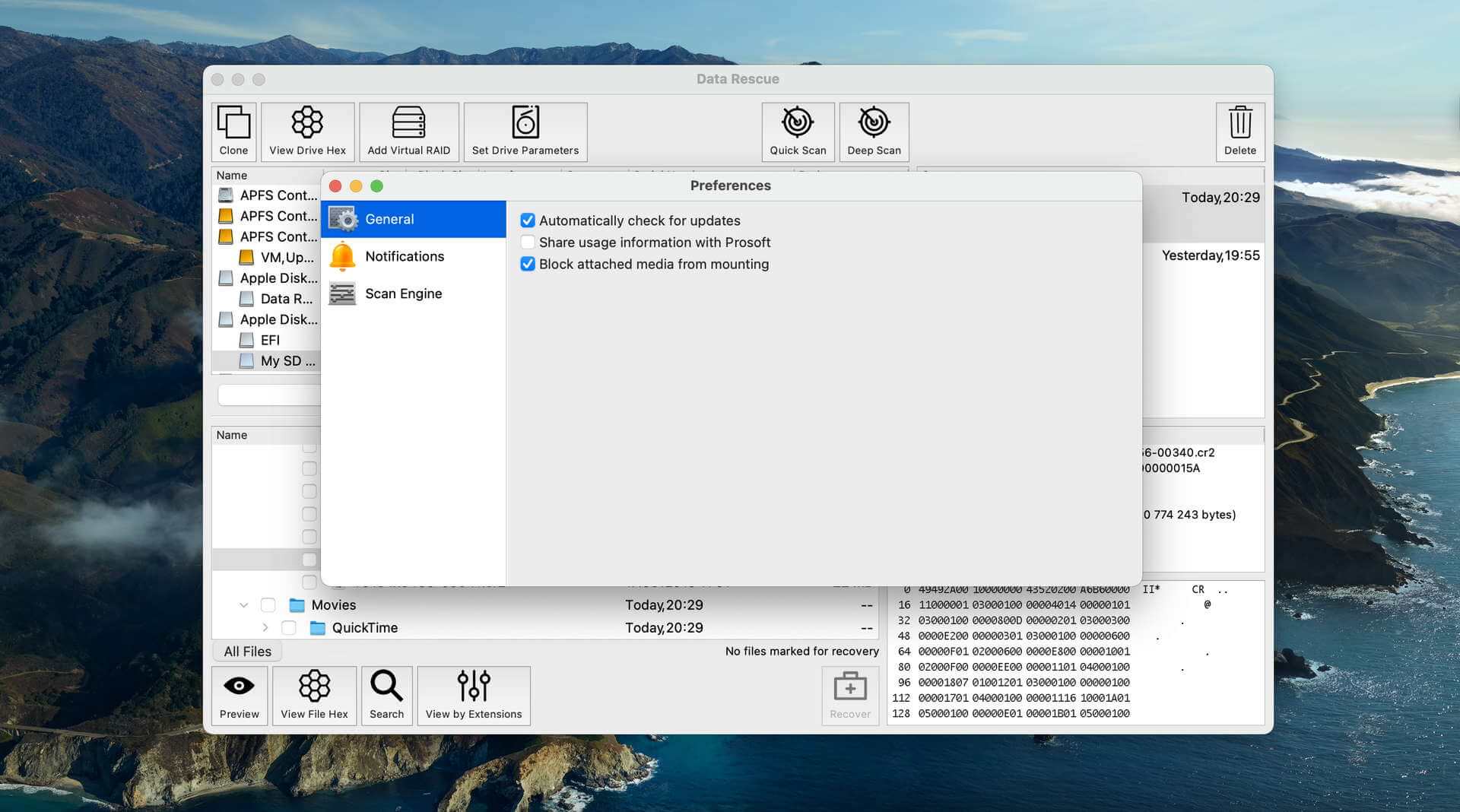Click hex row at offset 64
Screen dimensions: 1460x812
click(1013, 652)
